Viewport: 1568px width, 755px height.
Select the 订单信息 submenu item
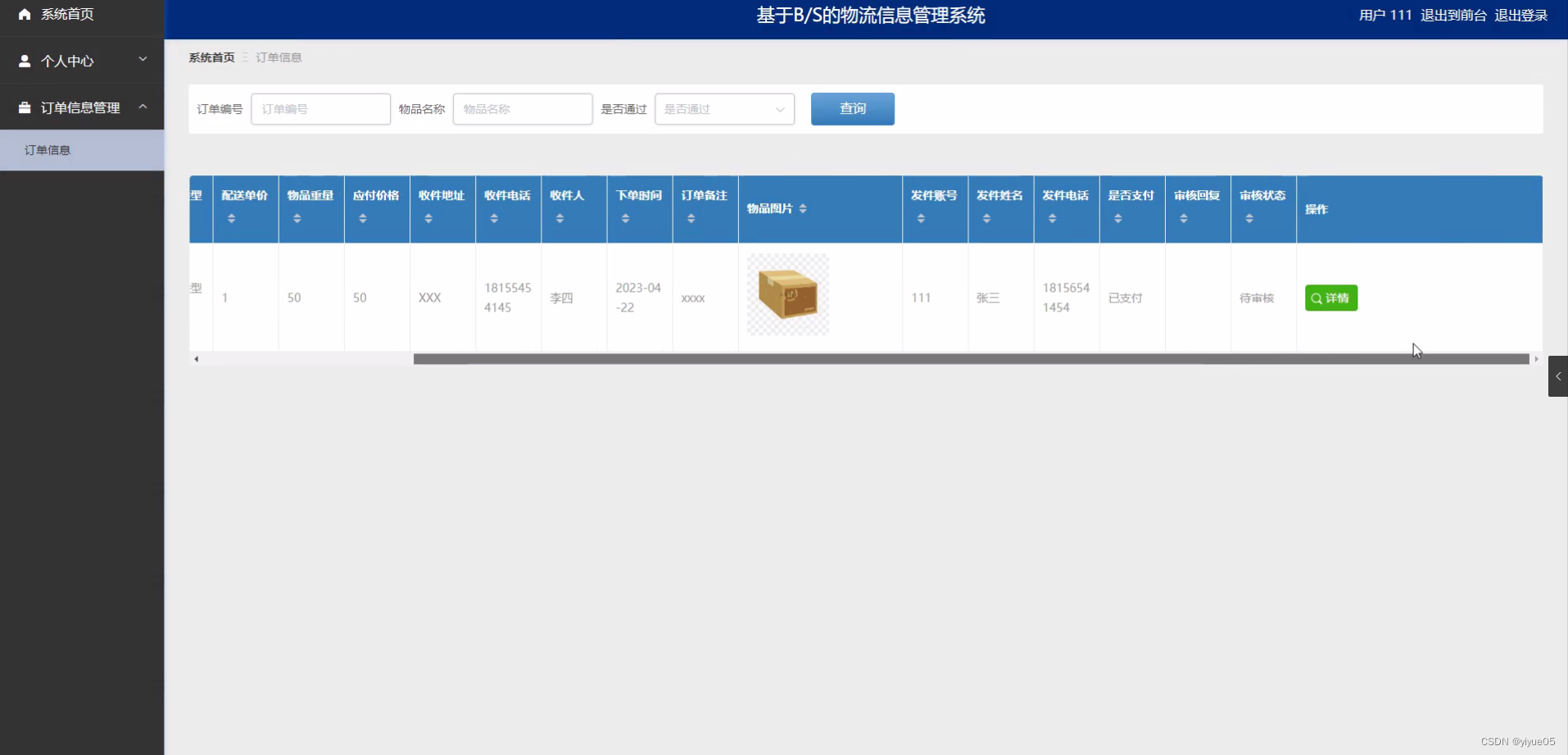pos(82,150)
